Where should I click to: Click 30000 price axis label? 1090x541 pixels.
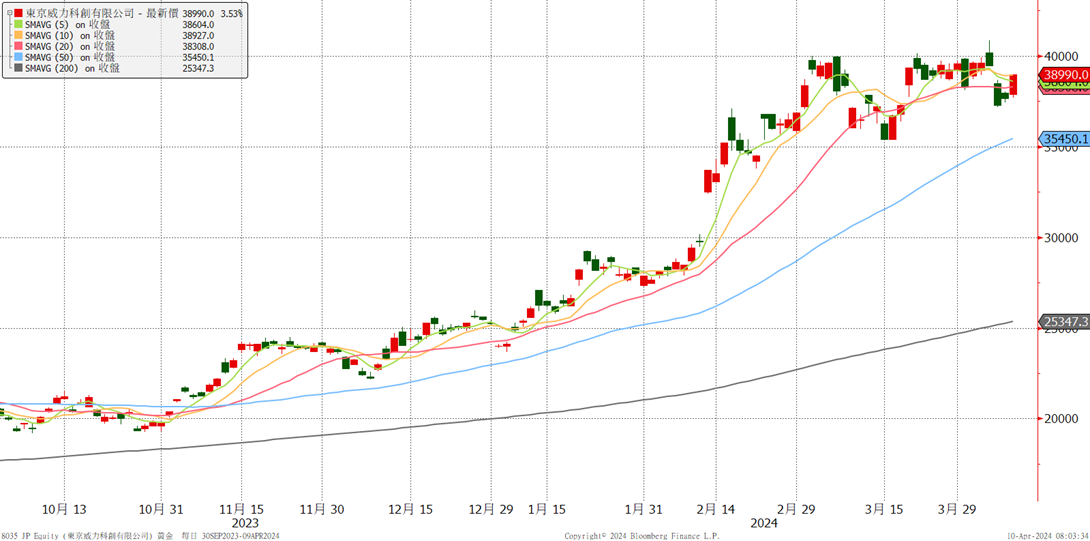(x=1059, y=237)
